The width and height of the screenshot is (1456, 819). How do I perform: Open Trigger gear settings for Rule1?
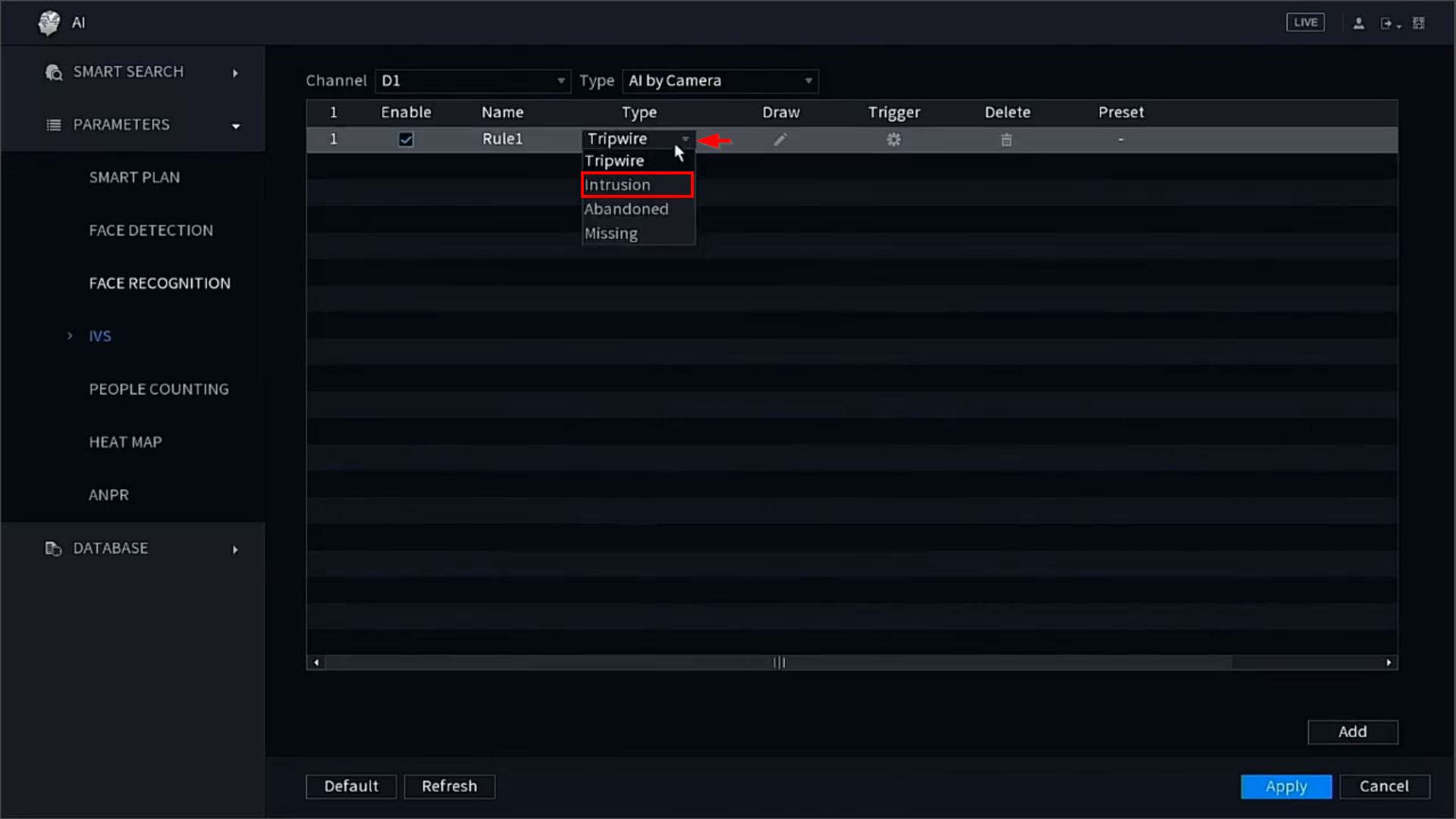pyautogui.click(x=893, y=140)
